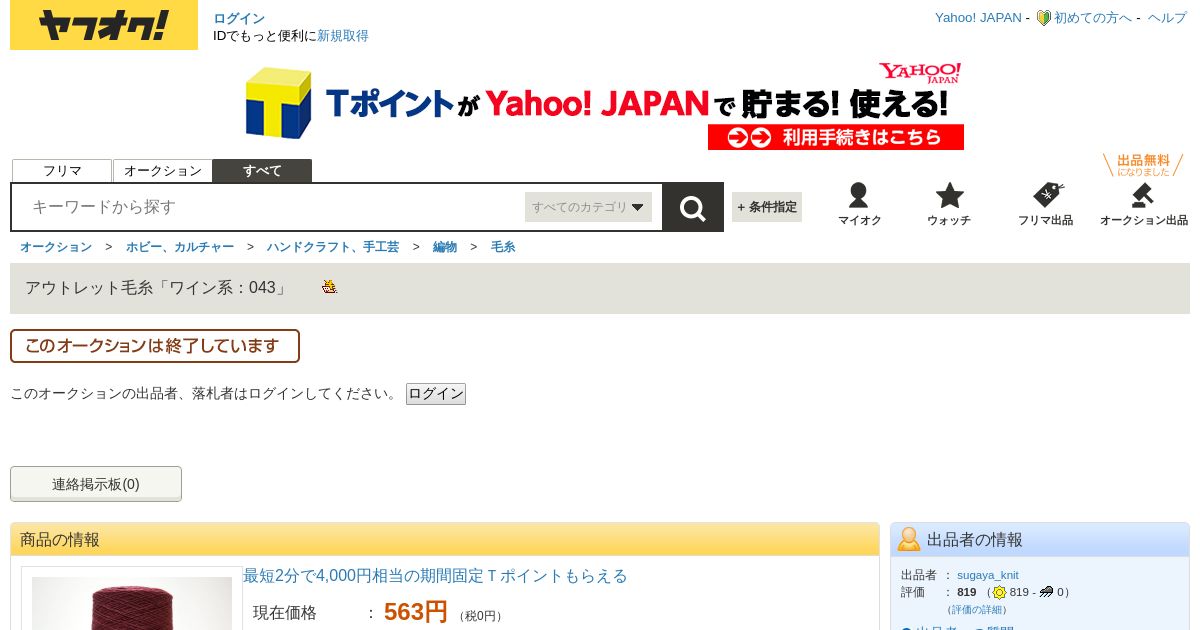Click the 初めての方へ beginner mark icon

pos(1043,18)
